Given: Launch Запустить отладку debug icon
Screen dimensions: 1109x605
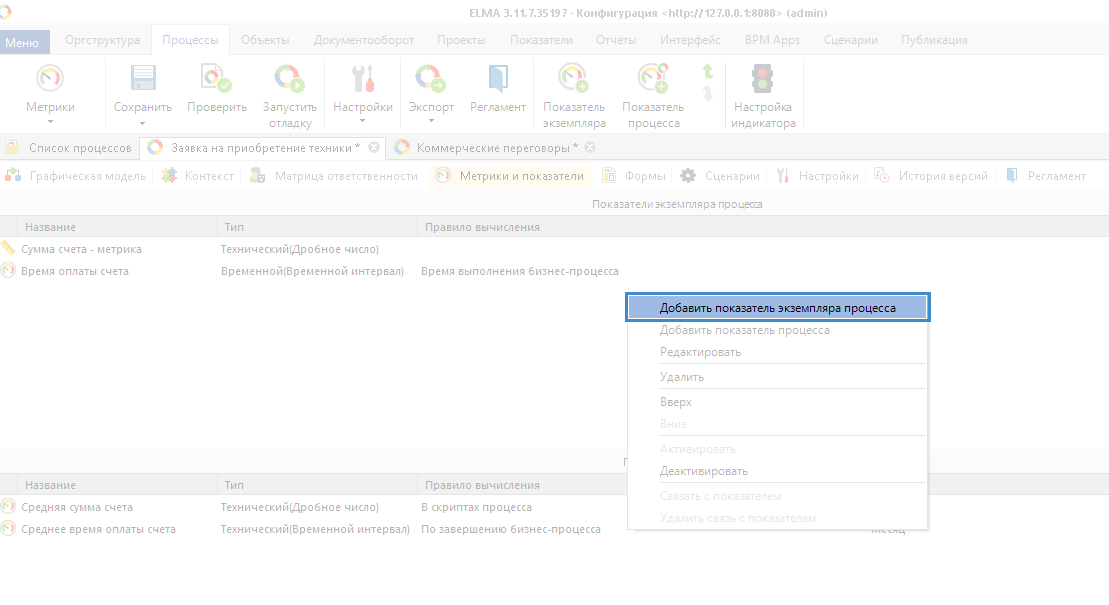Looking at the screenshot, I should tap(289, 80).
